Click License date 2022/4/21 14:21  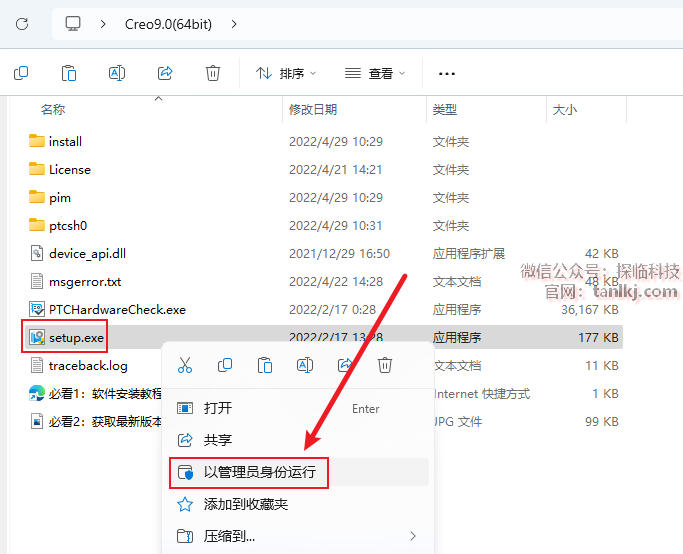[x=335, y=169]
